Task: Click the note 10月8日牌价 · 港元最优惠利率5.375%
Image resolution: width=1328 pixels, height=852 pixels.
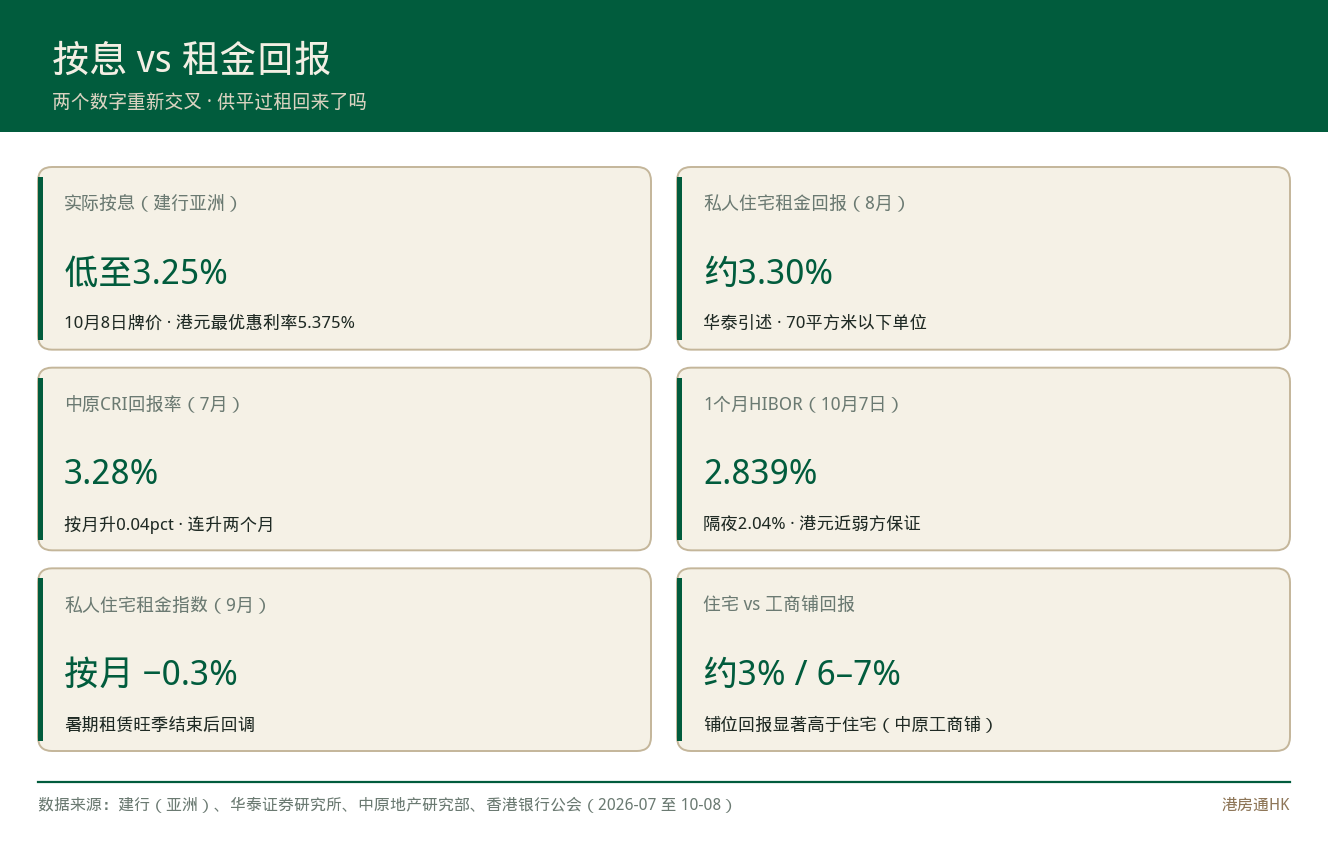Action: point(210,322)
